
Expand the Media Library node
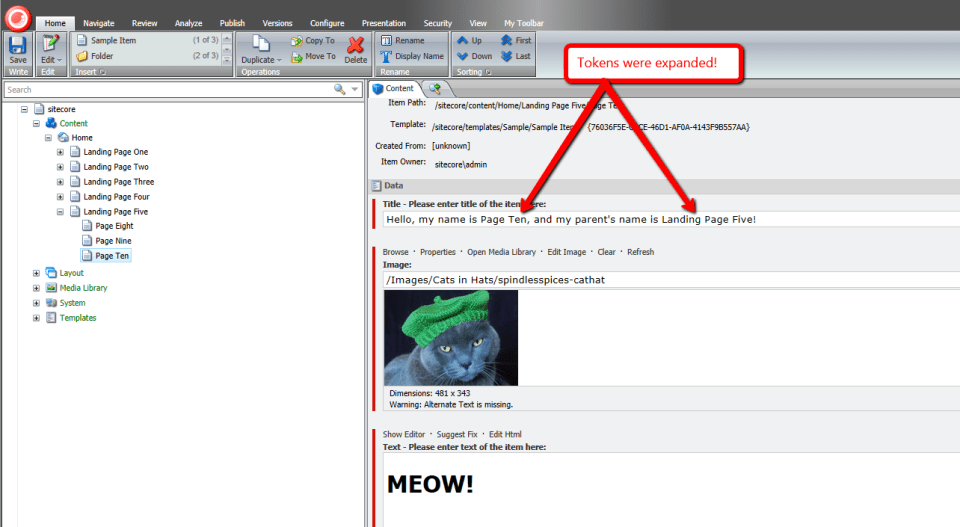point(37,288)
